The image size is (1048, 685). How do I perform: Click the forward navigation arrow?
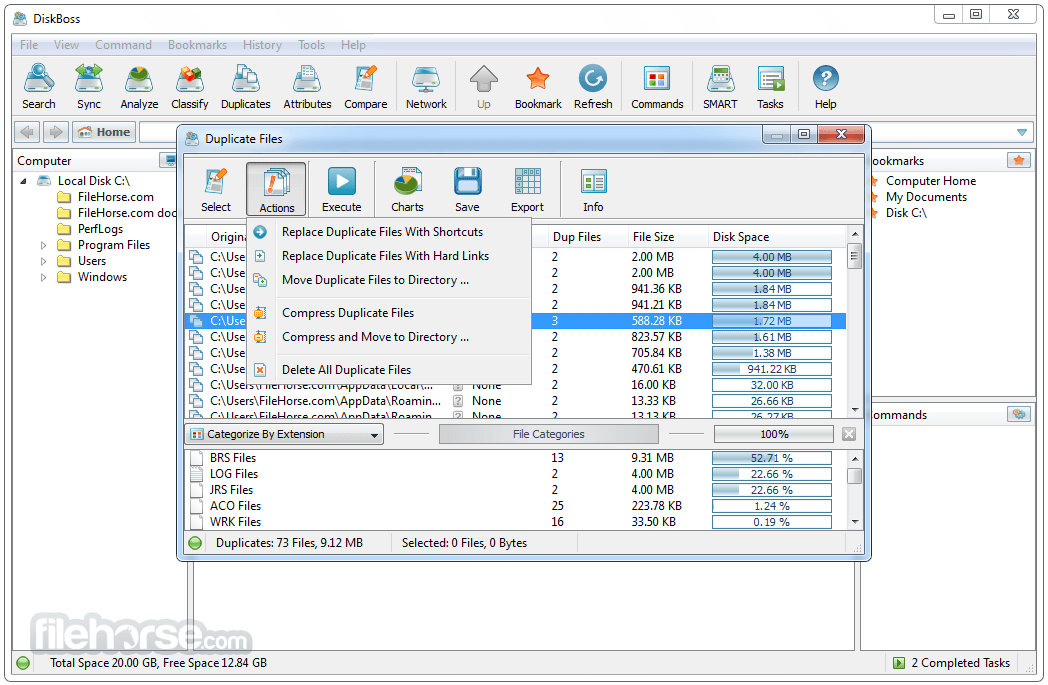click(x=56, y=132)
